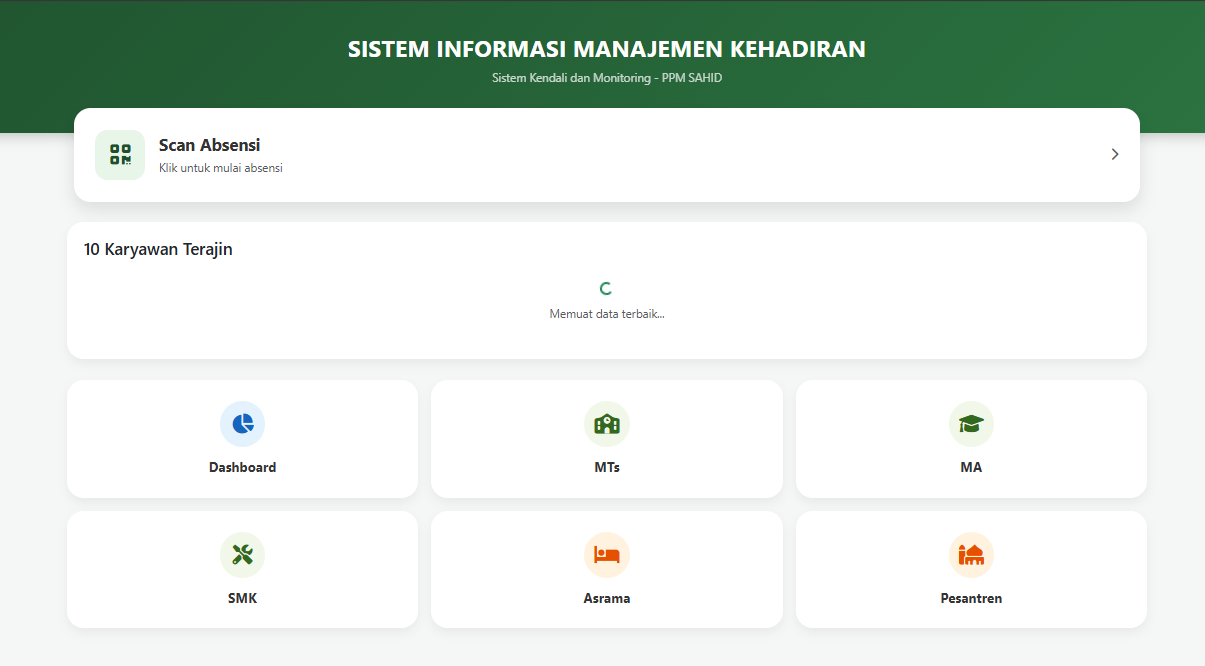1205x666 pixels.
Task: Click the '10 Karyawan Terajin' heading
Action: pos(158,249)
